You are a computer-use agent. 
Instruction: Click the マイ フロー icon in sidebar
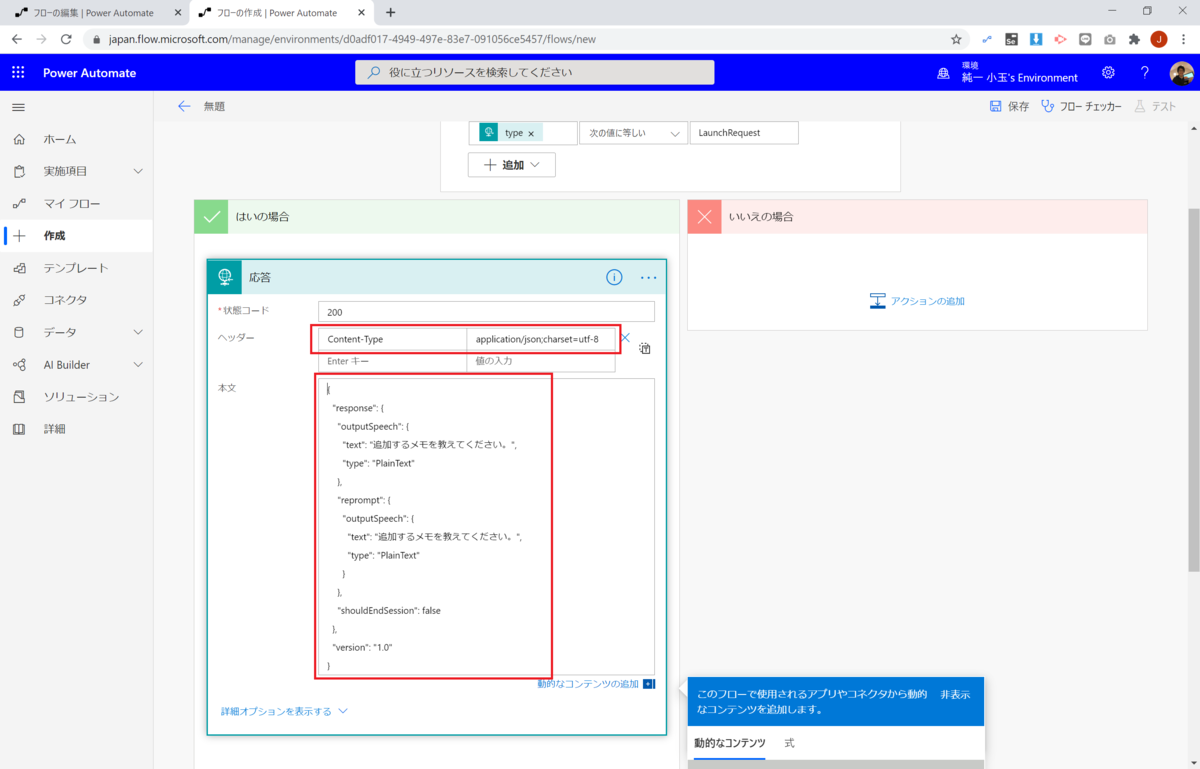tap(19, 203)
